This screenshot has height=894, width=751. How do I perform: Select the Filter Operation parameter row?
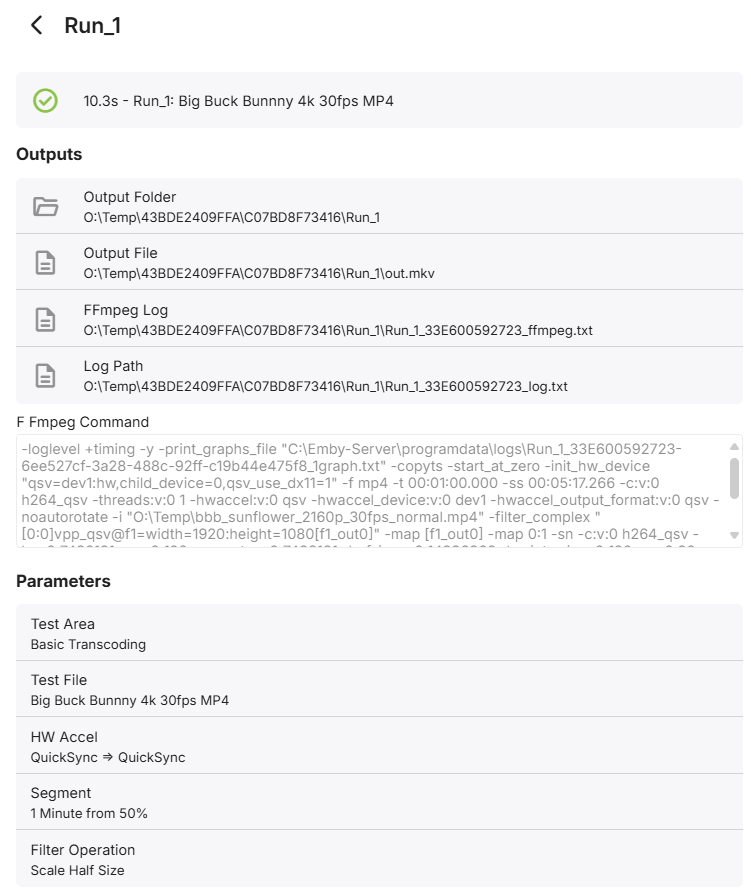pos(379,859)
